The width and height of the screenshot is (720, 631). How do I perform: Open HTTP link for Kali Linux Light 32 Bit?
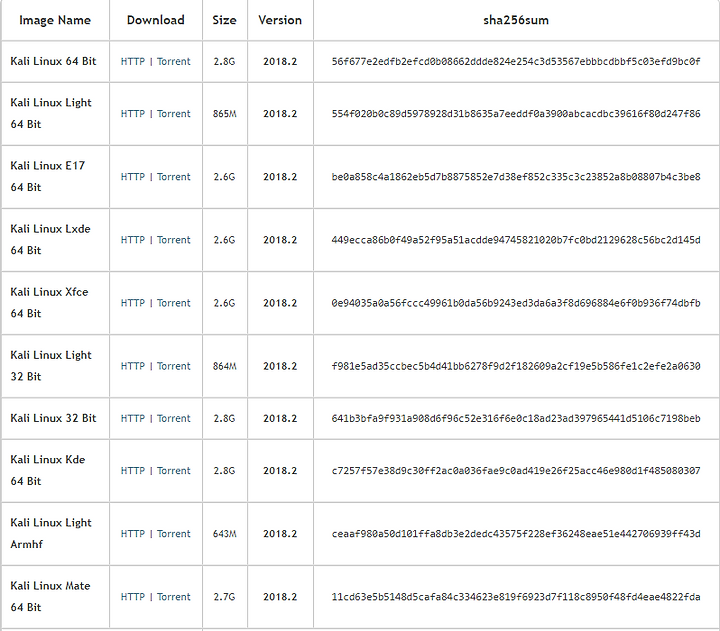coord(133,366)
